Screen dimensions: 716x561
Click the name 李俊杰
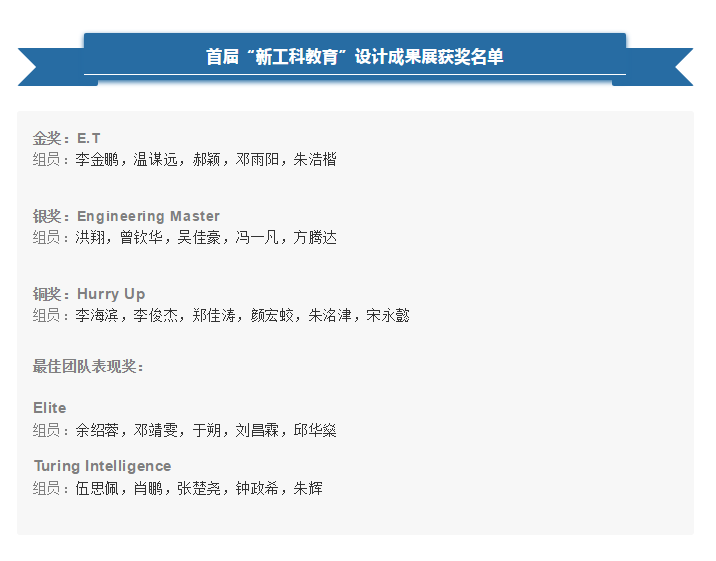(x=155, y=315)
